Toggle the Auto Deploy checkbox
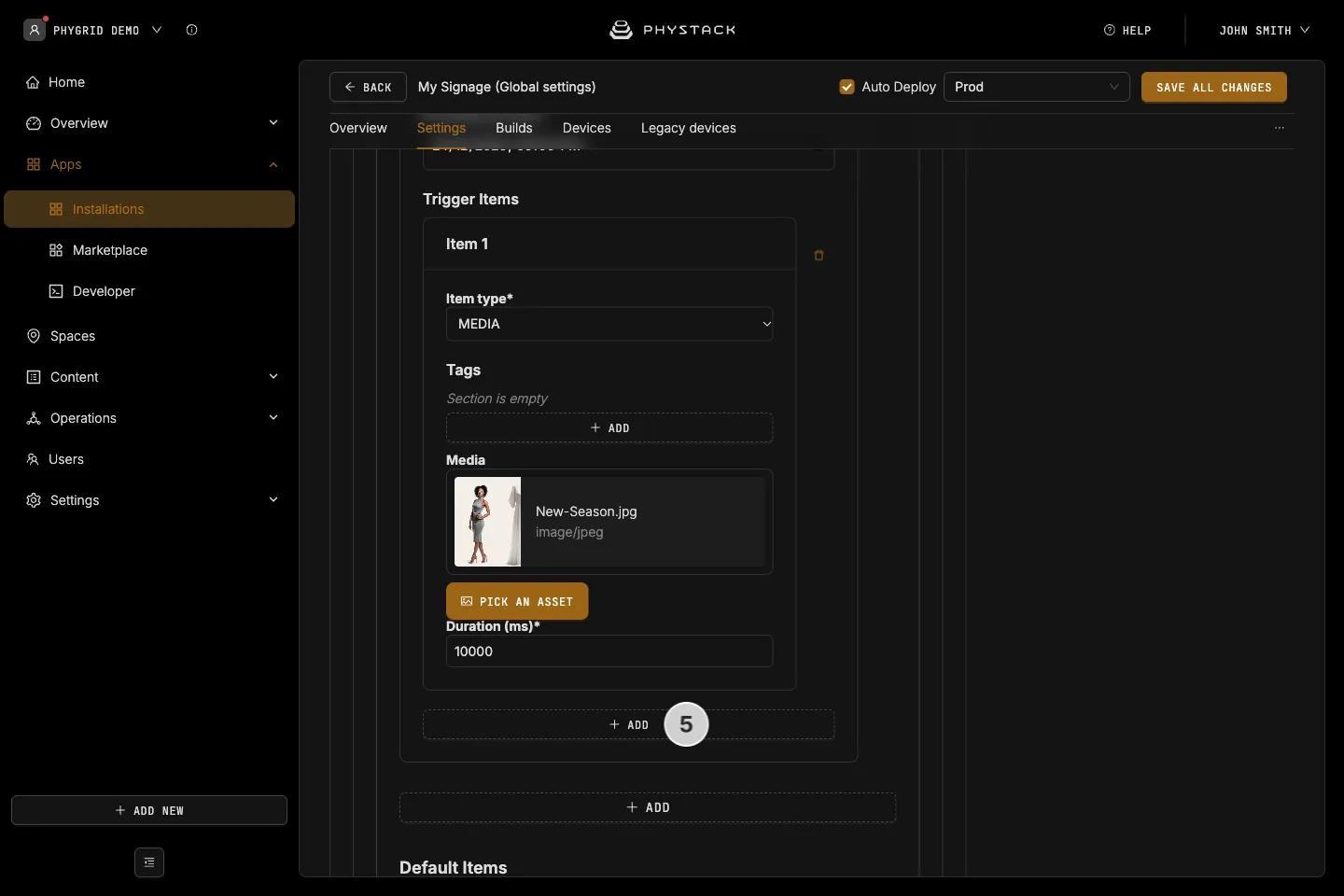The width and height of the screenshot is (1344, 896). [847, 87]
